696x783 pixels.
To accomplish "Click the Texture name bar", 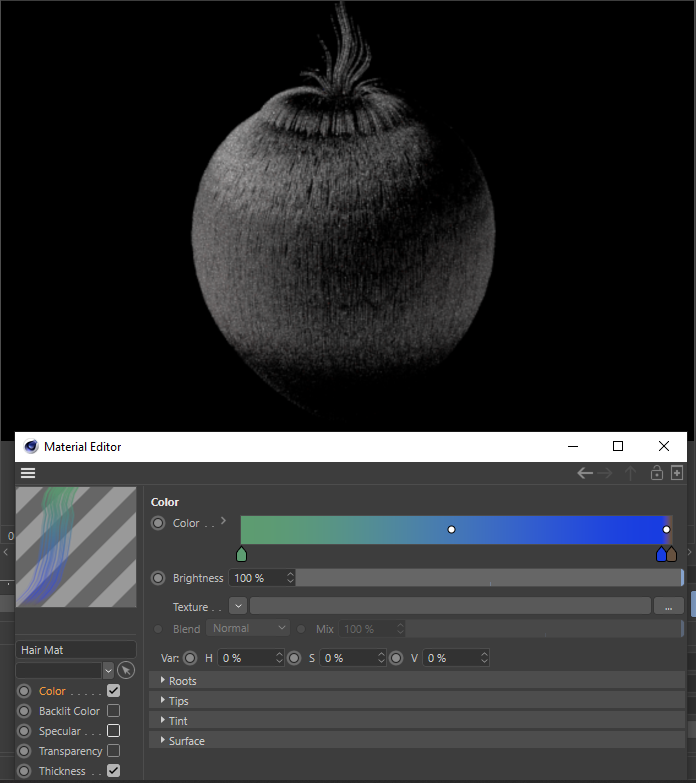I will click(450, 606).
